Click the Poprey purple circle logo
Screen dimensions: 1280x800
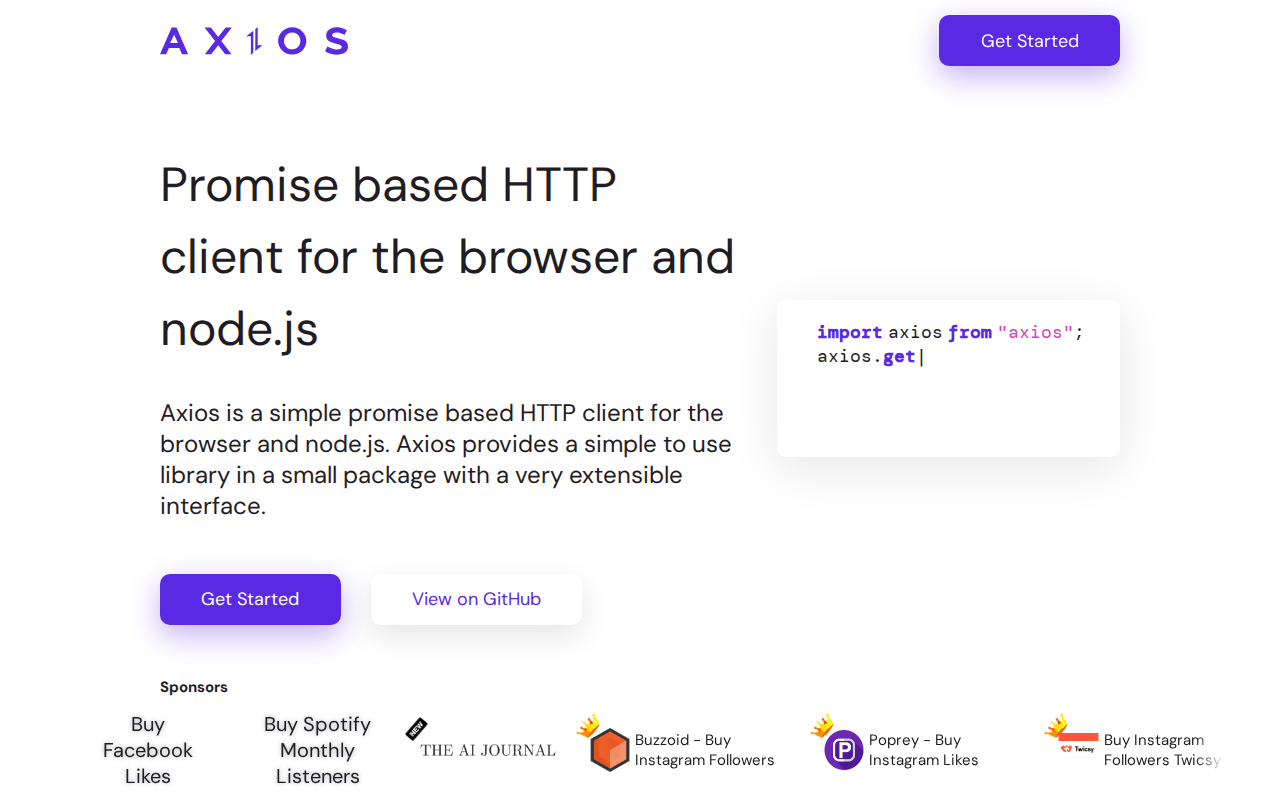[x=843, y=750]
